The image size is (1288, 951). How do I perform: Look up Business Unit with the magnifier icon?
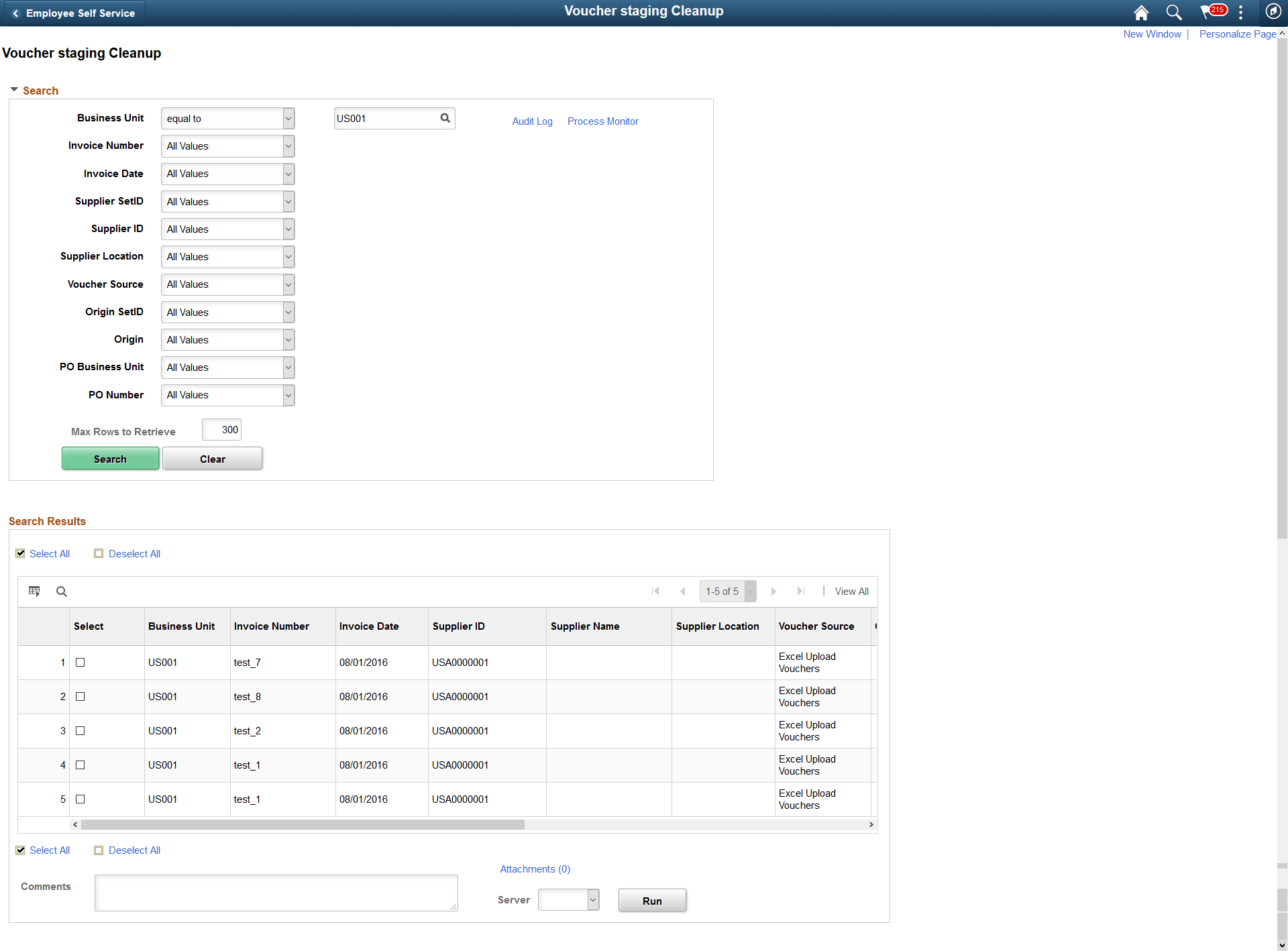tap(445, 117)
